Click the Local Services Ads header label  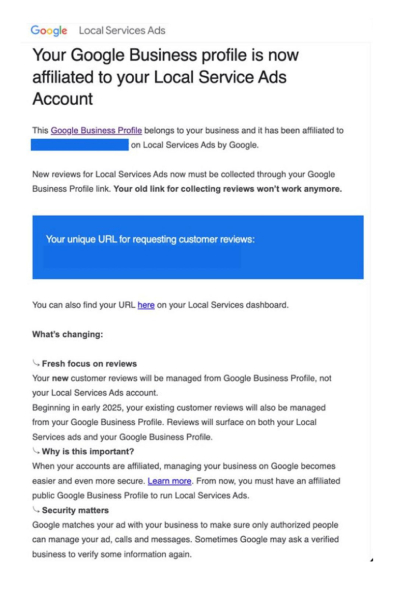(x=122, y=30)
